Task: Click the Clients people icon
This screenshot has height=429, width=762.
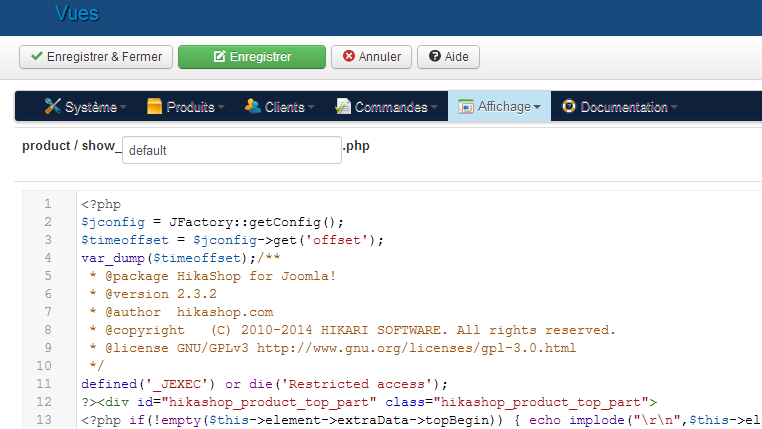Action: tap(253, 106)
